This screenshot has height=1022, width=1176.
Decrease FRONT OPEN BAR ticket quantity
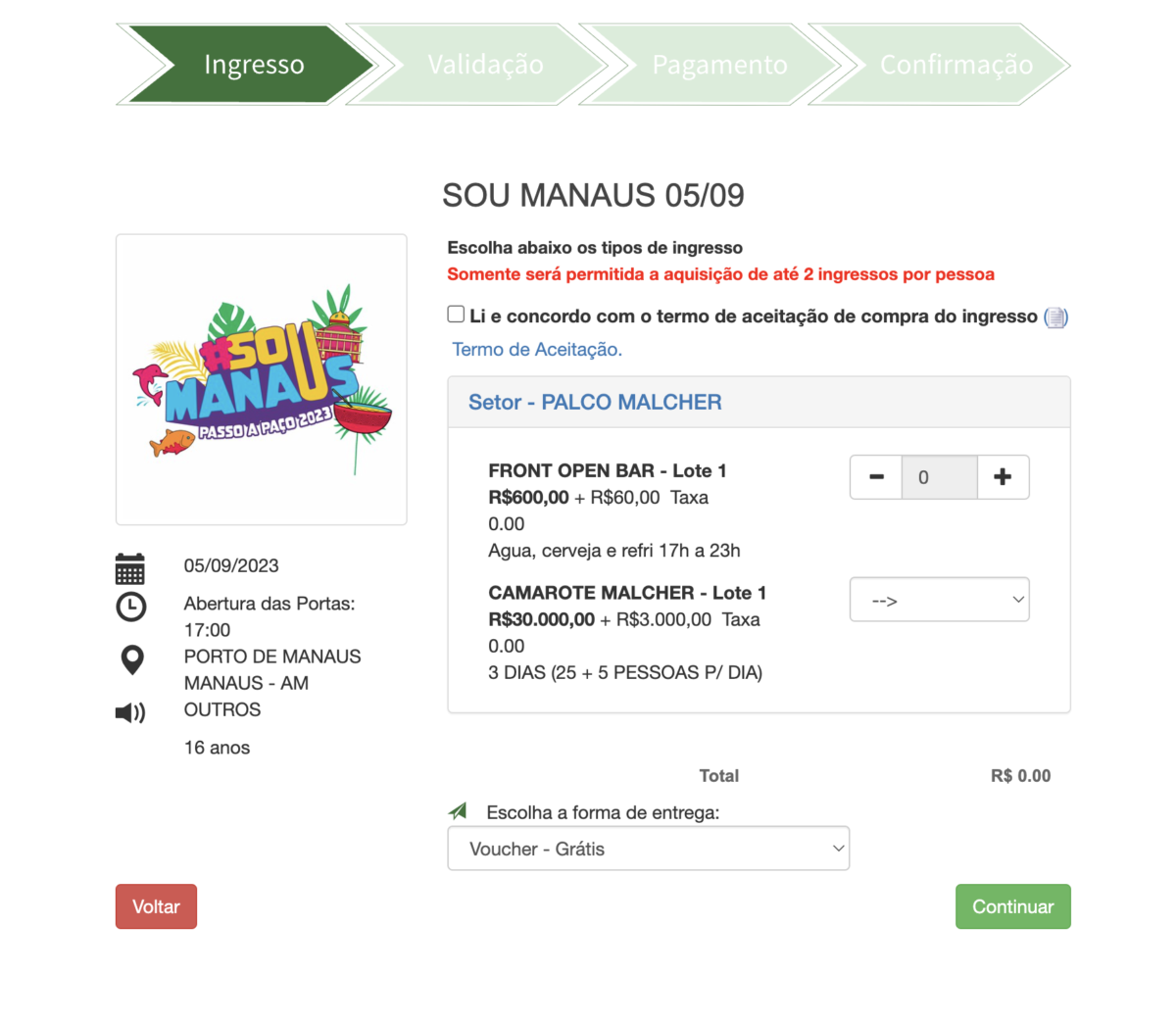[876, 477]
